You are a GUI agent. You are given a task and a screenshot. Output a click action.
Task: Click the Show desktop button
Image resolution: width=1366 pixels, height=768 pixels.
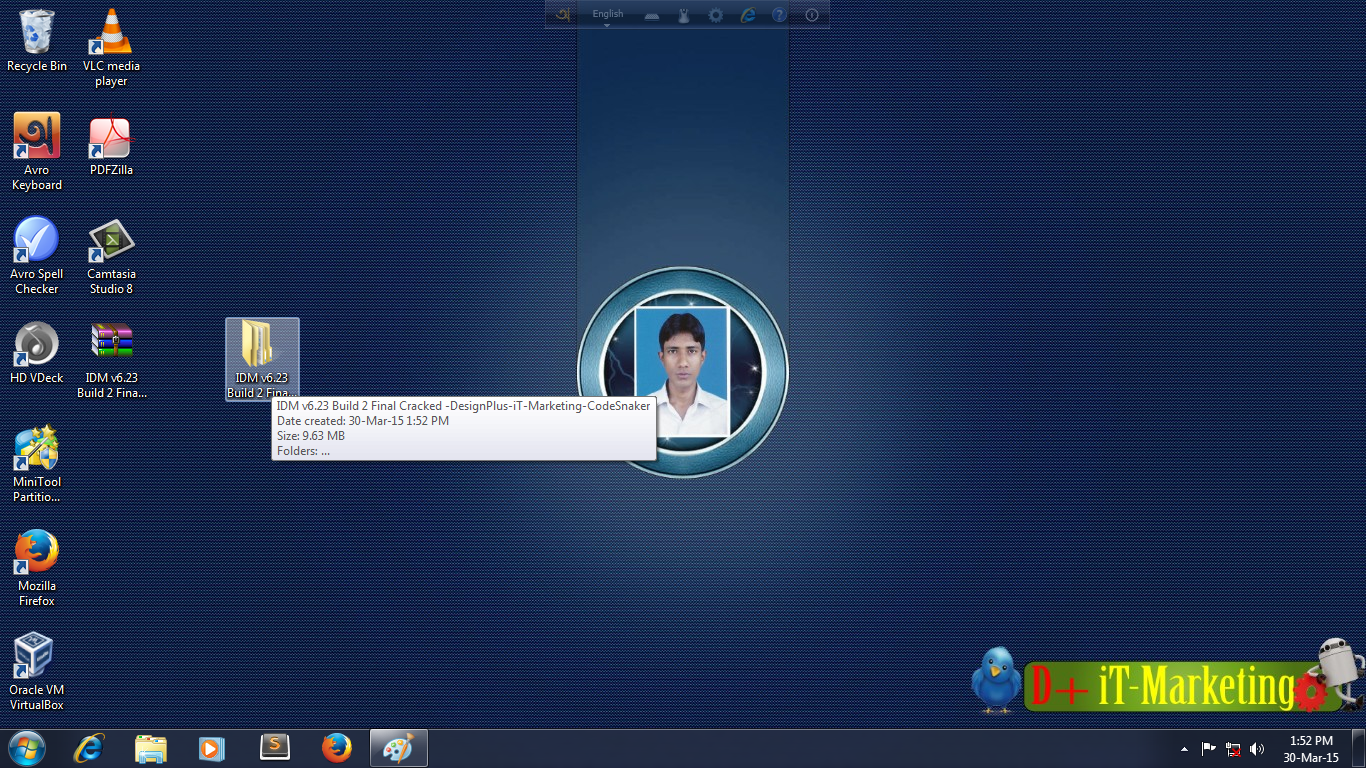1359,748
